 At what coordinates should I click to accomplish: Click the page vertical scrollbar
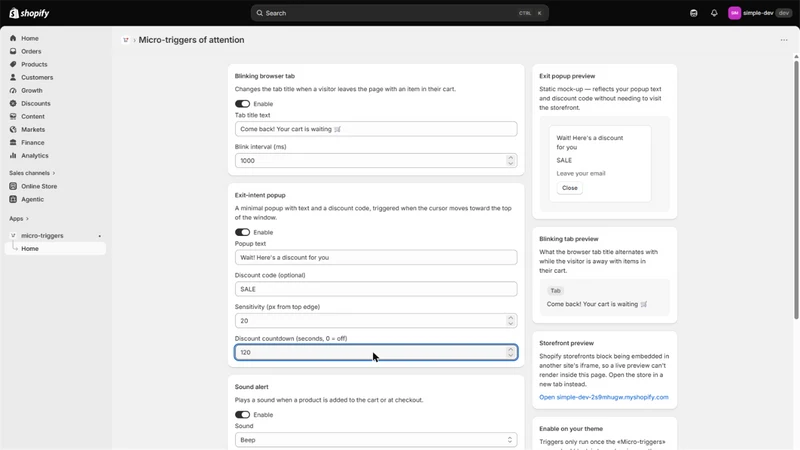pos(796,189)
